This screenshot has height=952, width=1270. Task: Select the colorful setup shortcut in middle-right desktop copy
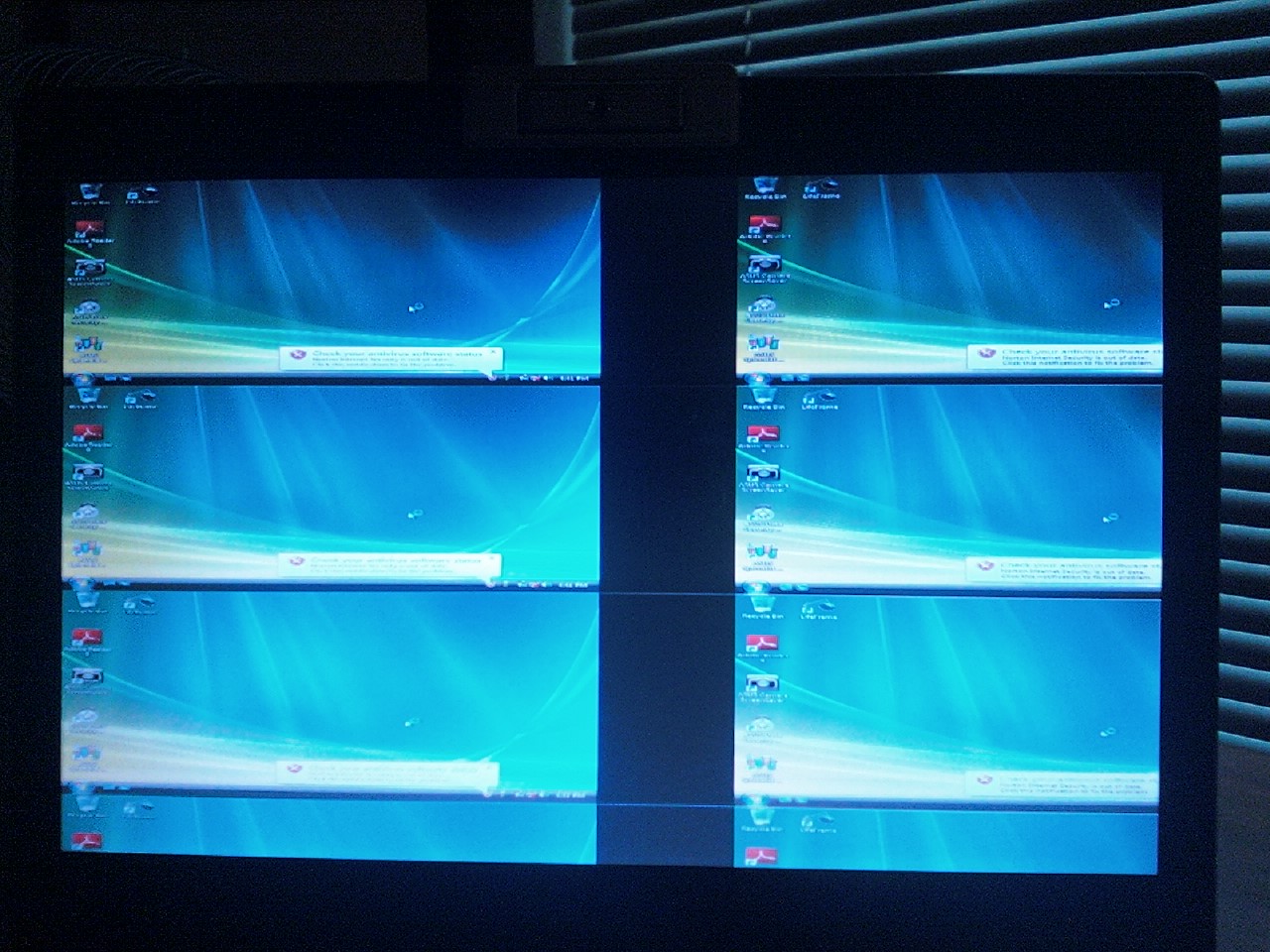[x=764, y=557]
